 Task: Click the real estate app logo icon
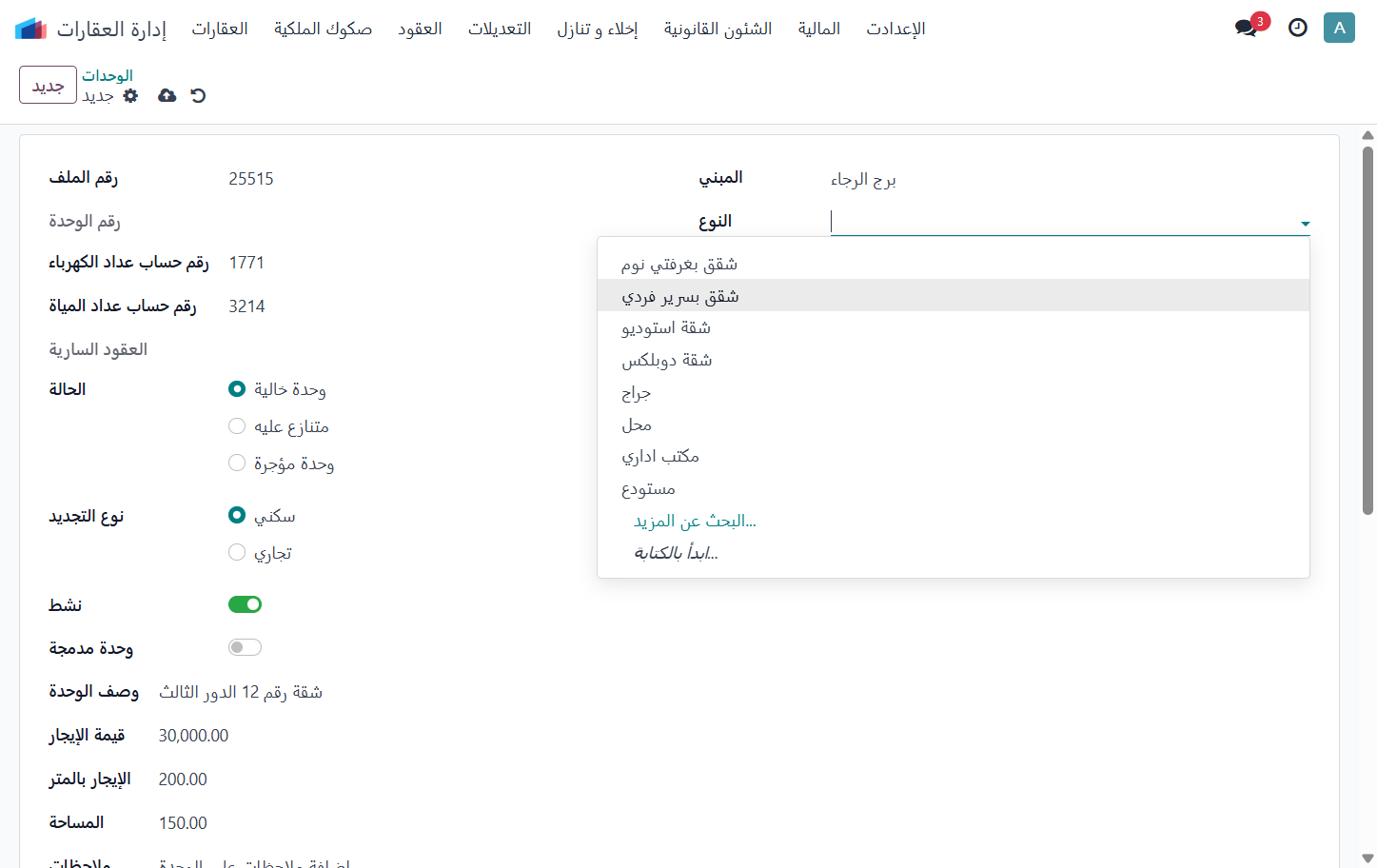(30, 29)
